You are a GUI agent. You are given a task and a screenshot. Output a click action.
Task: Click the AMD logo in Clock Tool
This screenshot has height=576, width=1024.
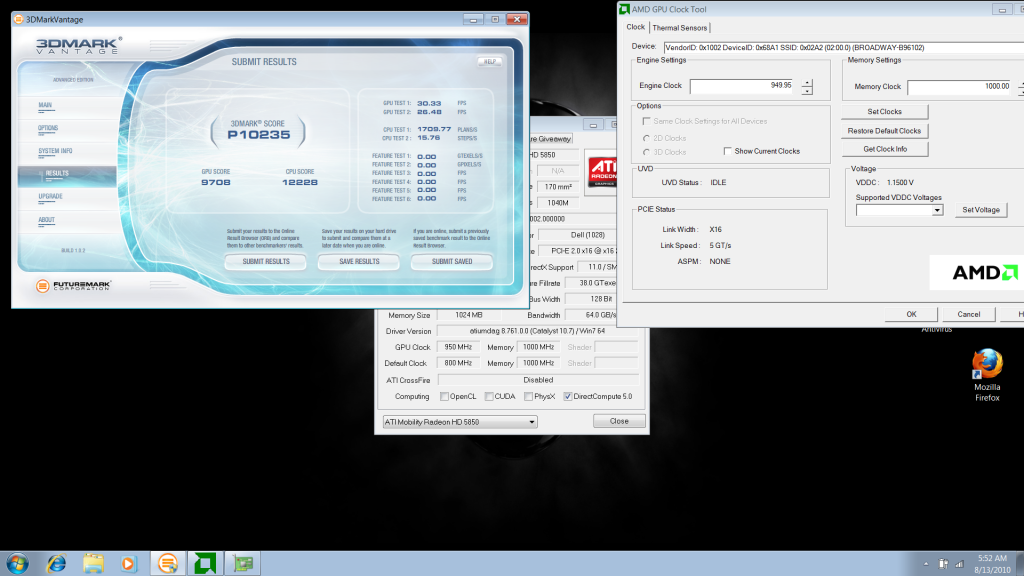pyautogui.click(x=985, y=272)
